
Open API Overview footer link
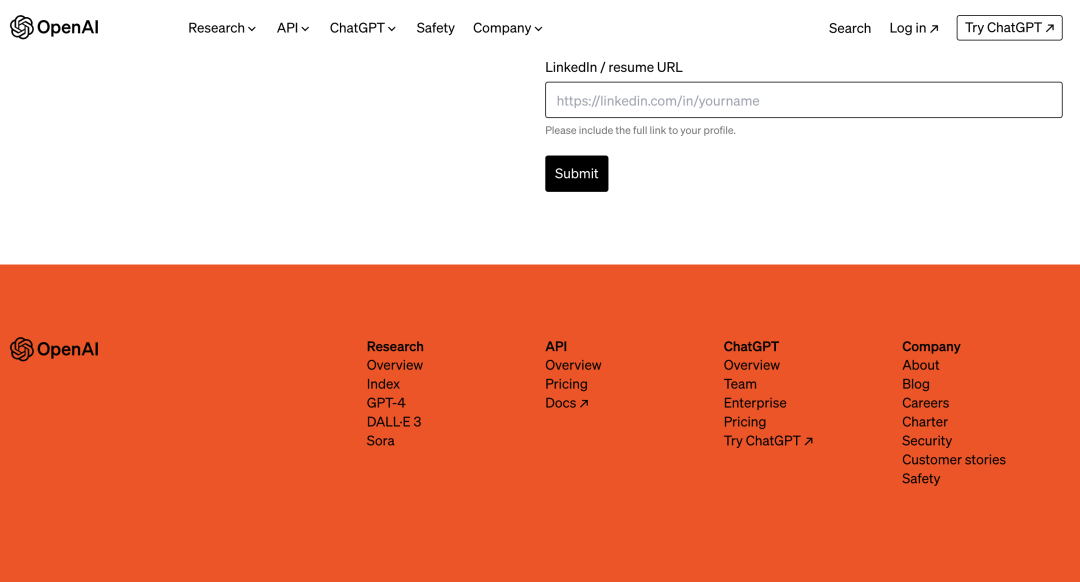pyautogui.click(x=573, y=365)
